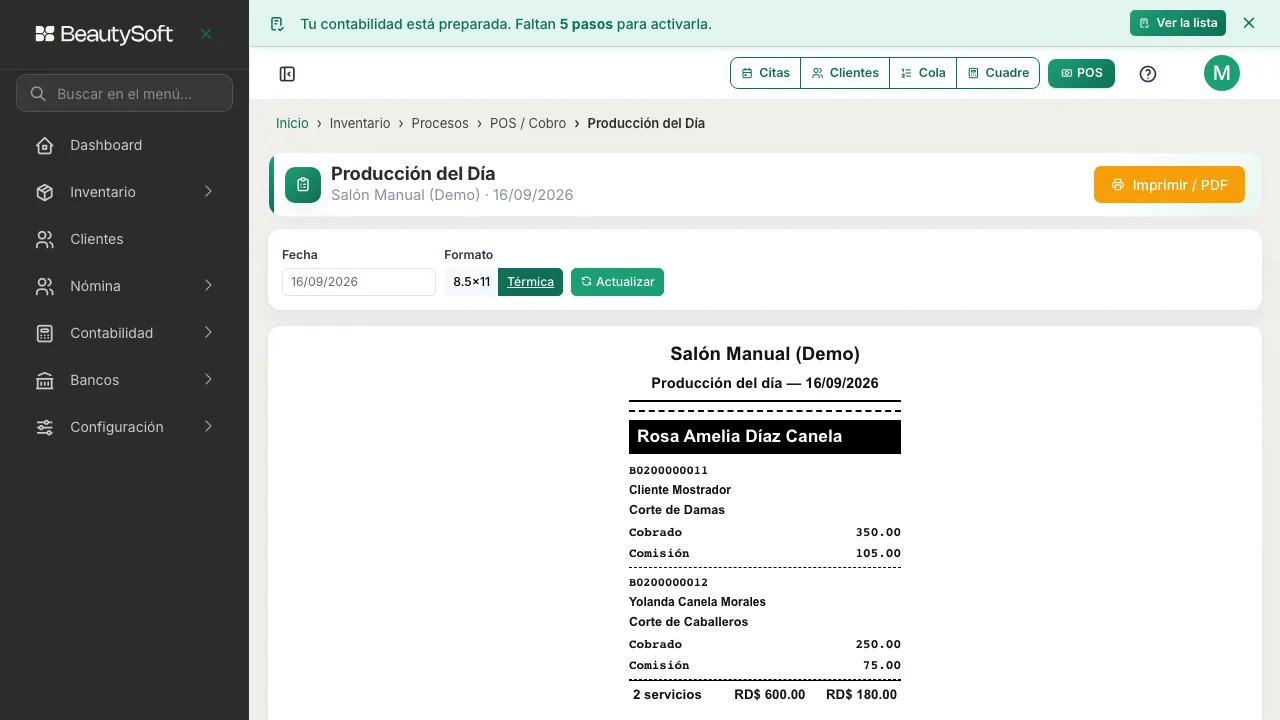This screenshot has height=720, width=1280.
Task: Select the 8.5×11 format option
Action: click(472, 282)
